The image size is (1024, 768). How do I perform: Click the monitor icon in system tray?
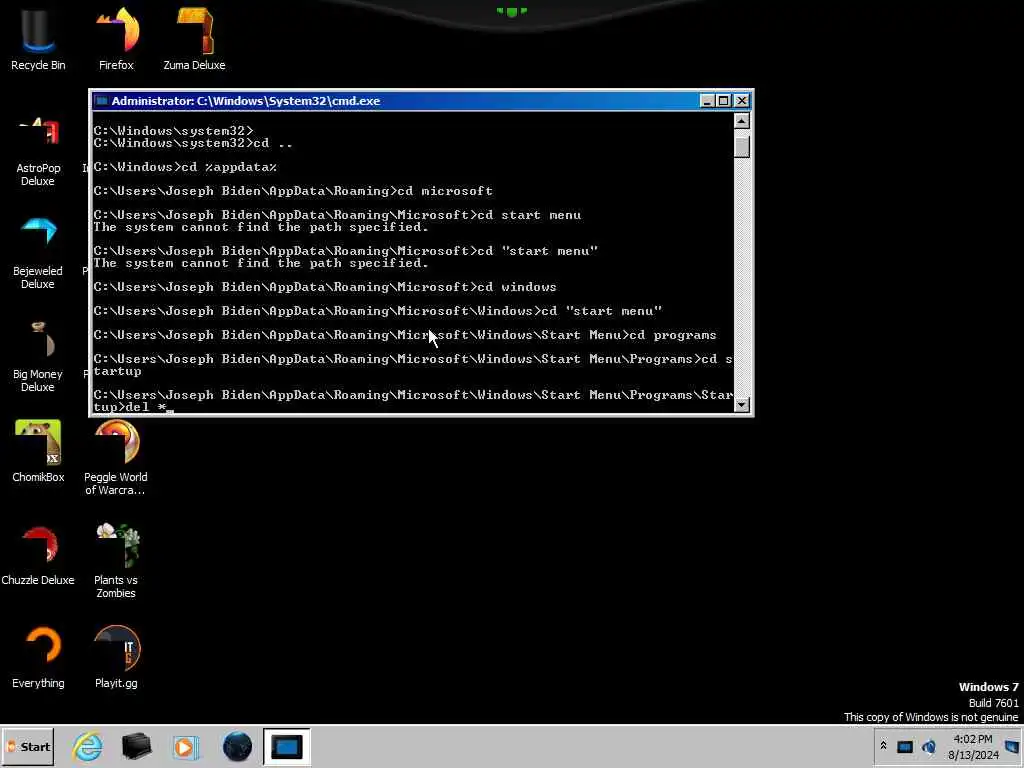click(x=904, y=746)
